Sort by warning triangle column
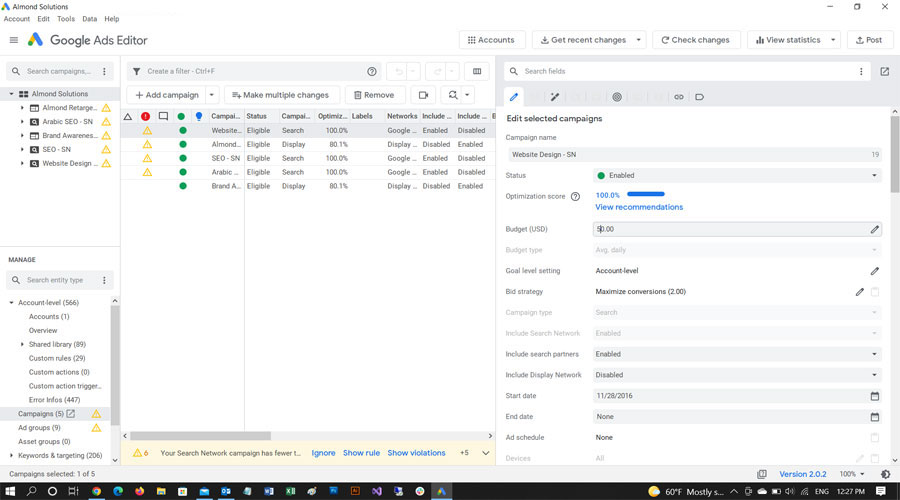Image resolution: width=900 pixels, height=500 pixels. (x=128, y=116)
